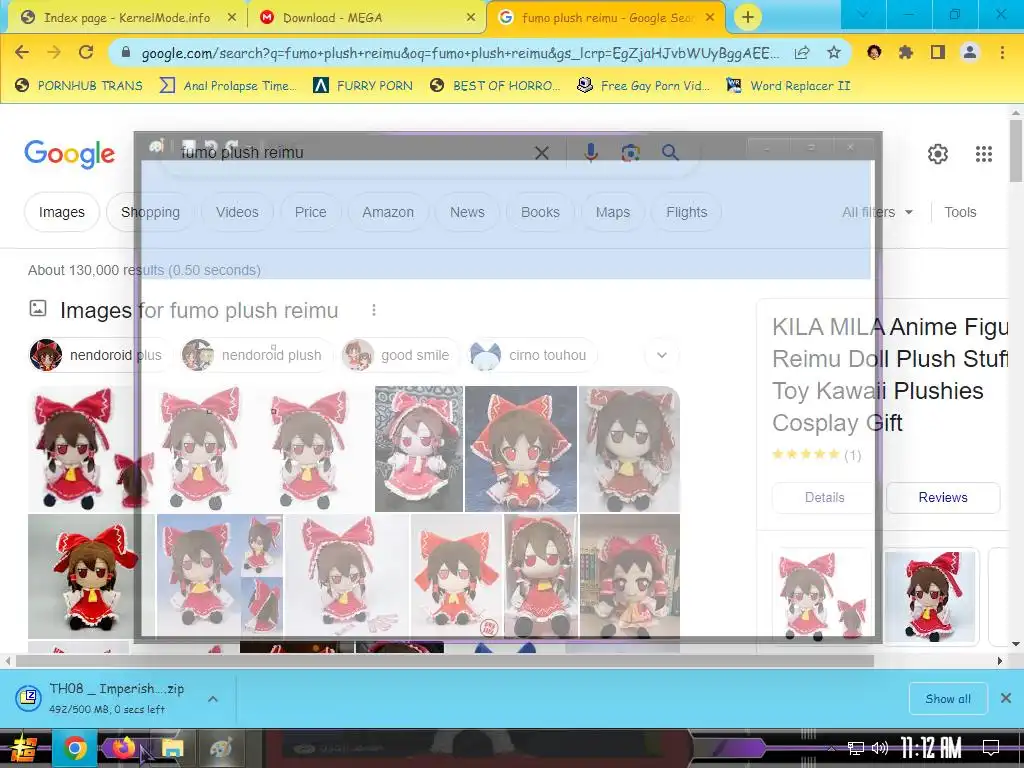The width and height of the screenshot is (1024, 768).
Task: Select the Maps filter chip
Action: pyautogui.click(x=613, y=212)
